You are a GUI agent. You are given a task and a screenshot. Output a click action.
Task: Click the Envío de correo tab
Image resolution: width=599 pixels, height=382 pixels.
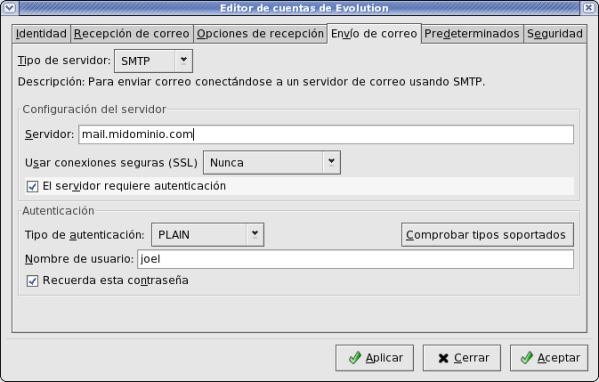[374, 34]
